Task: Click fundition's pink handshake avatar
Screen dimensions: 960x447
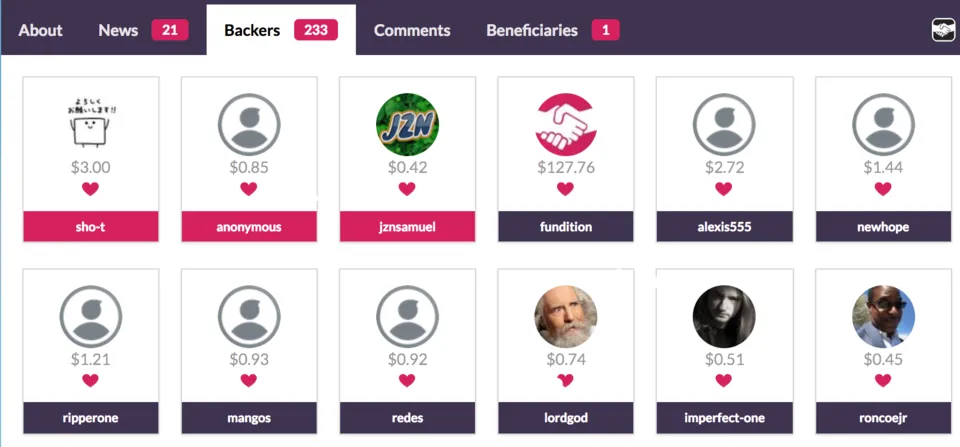Action: click(565, 124)
